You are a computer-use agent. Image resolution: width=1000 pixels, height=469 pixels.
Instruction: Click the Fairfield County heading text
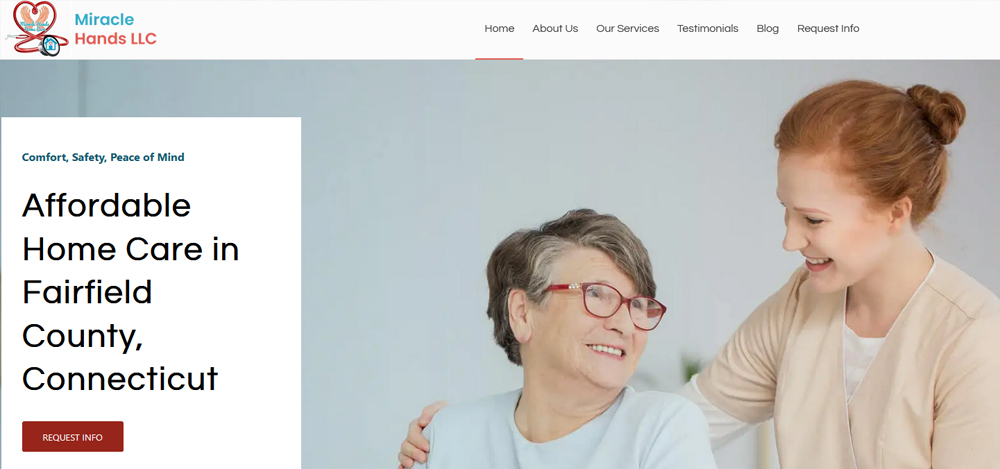(x=87, y=313)
